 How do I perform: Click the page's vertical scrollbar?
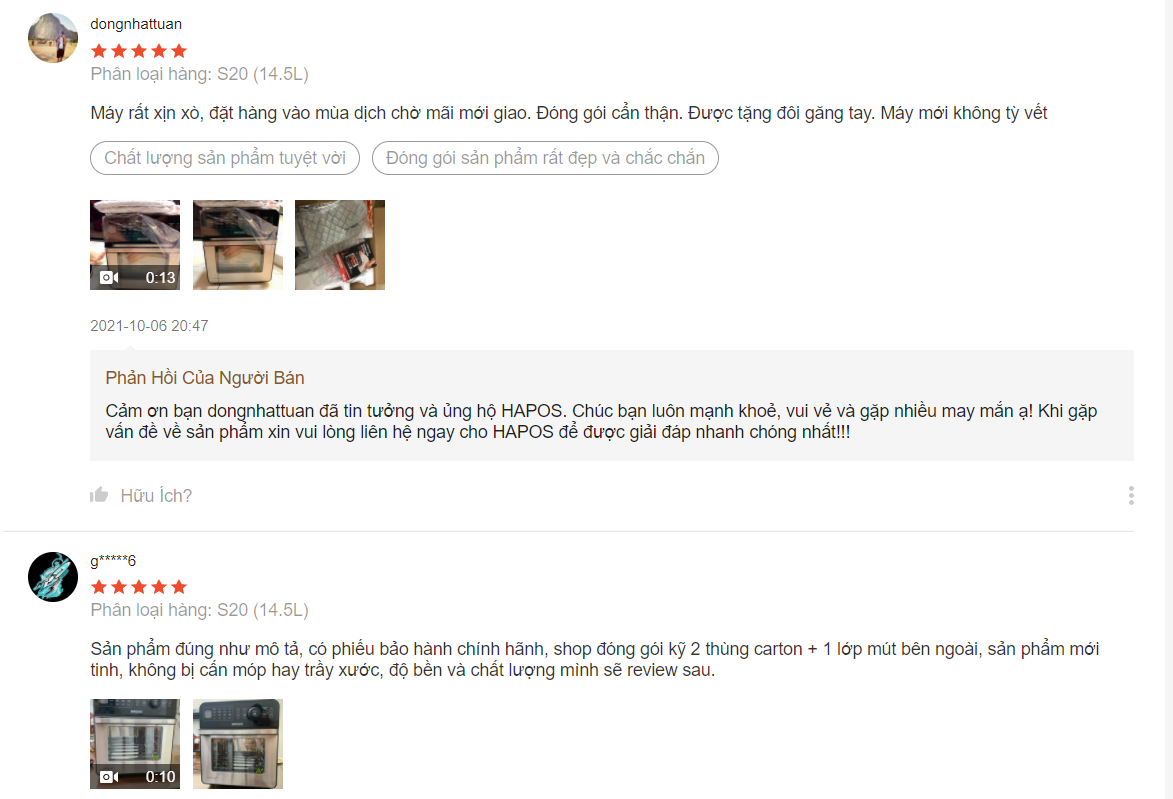[1168, 400]
